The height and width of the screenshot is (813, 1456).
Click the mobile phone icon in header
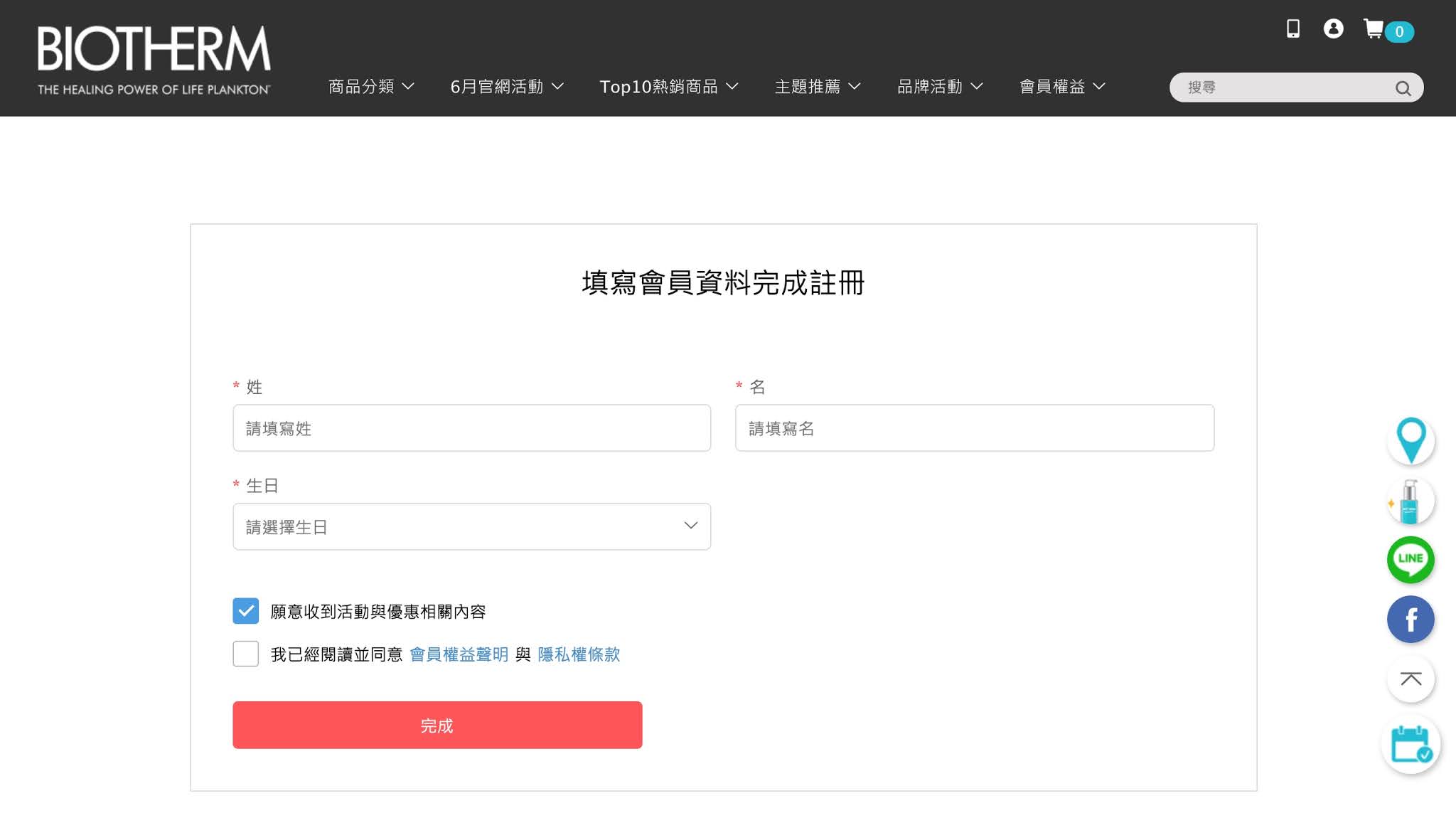1293,29
